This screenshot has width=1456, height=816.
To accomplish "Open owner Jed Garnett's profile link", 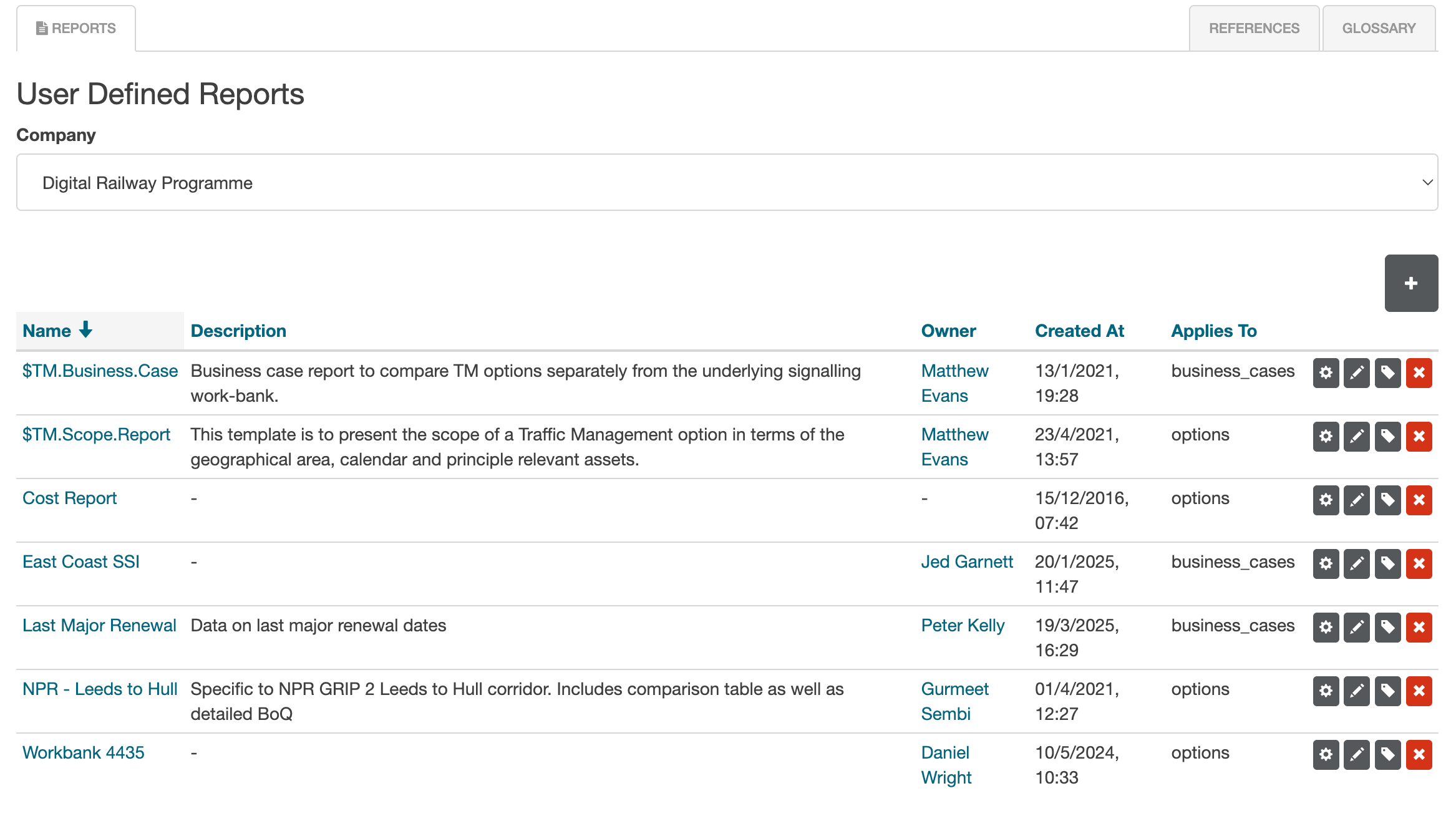I will [966, 561].
